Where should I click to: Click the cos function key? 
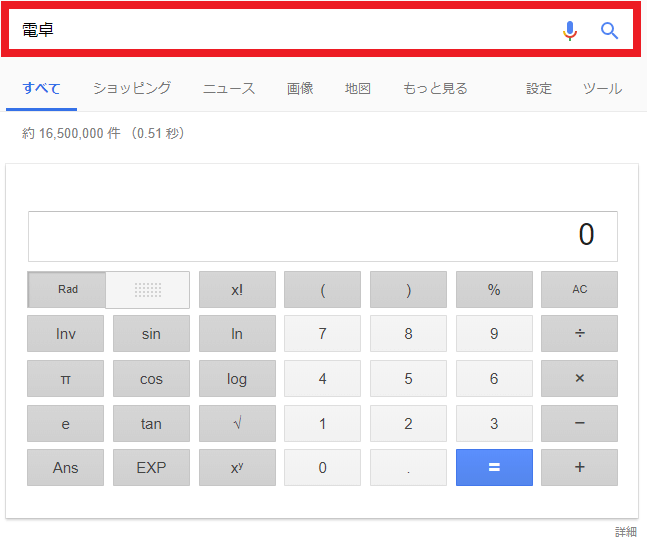click(x=151, y=378)
